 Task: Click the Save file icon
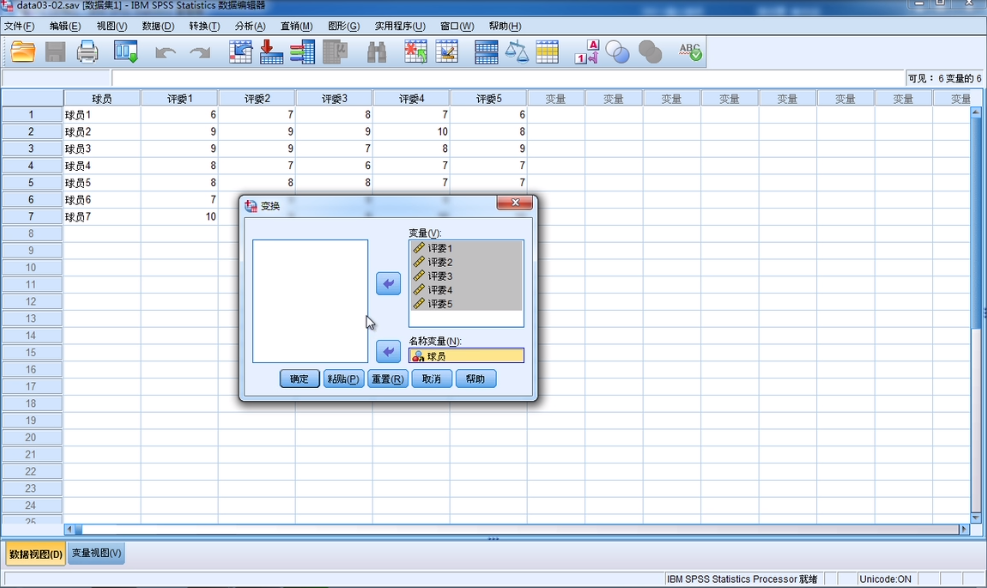tap(55, 52)
